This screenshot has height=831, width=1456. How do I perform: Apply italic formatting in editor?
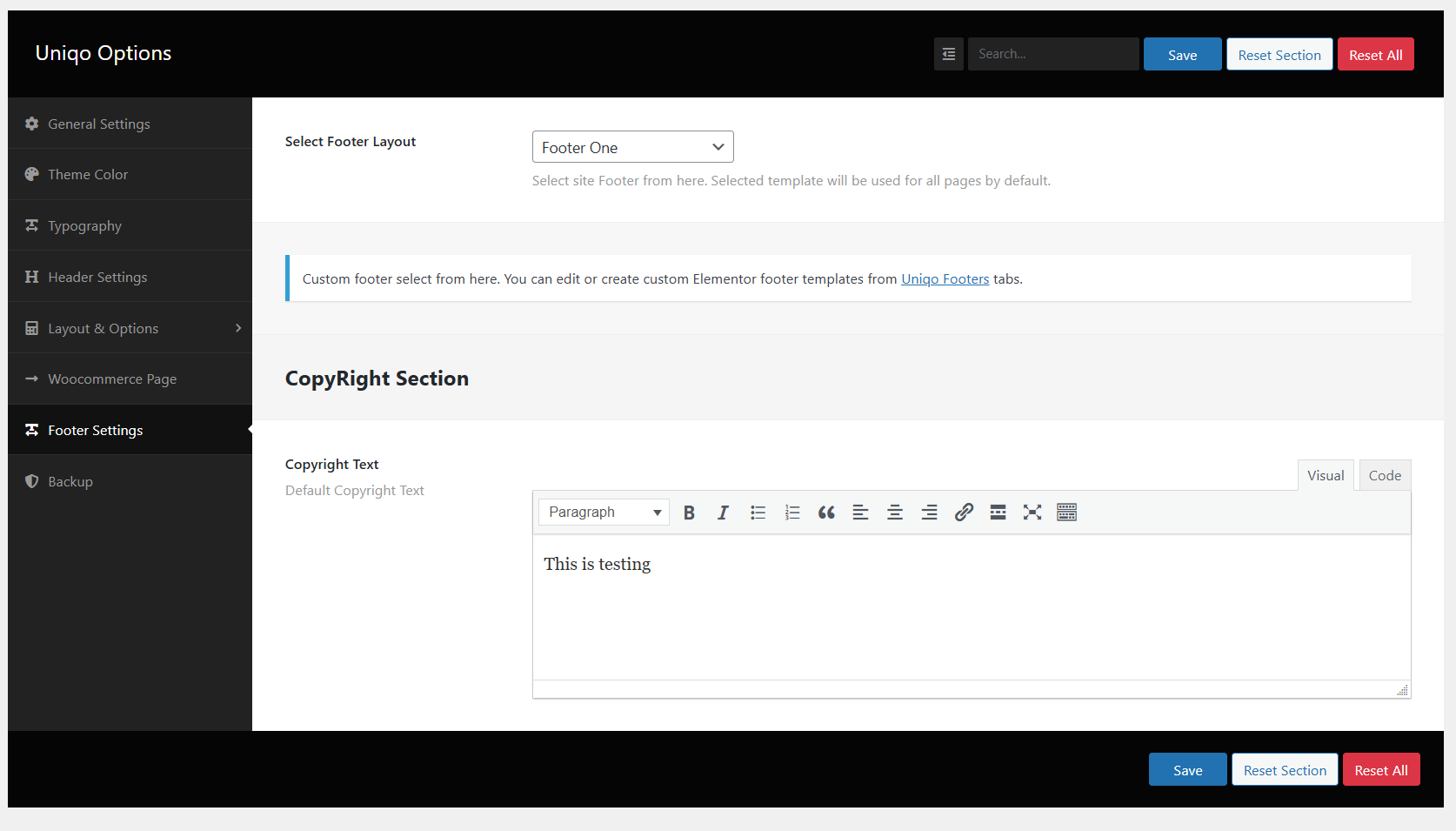click(723, 513)
